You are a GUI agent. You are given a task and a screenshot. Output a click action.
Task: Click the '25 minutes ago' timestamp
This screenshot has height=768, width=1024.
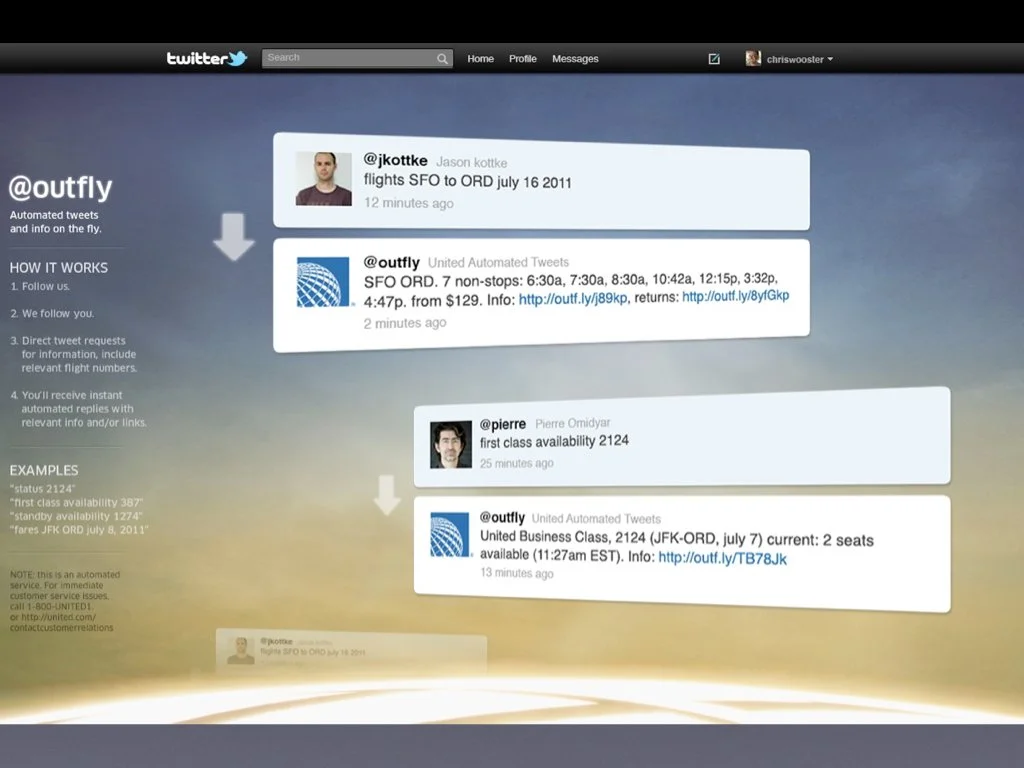(x=517, y=463)
